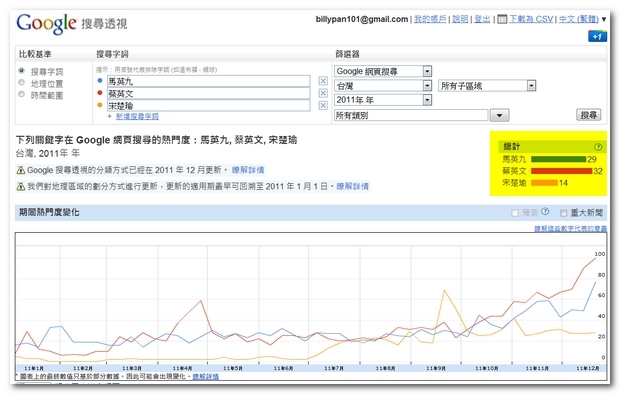Click the orange 宋楚瑜 total bar

(x=544, y=183)
